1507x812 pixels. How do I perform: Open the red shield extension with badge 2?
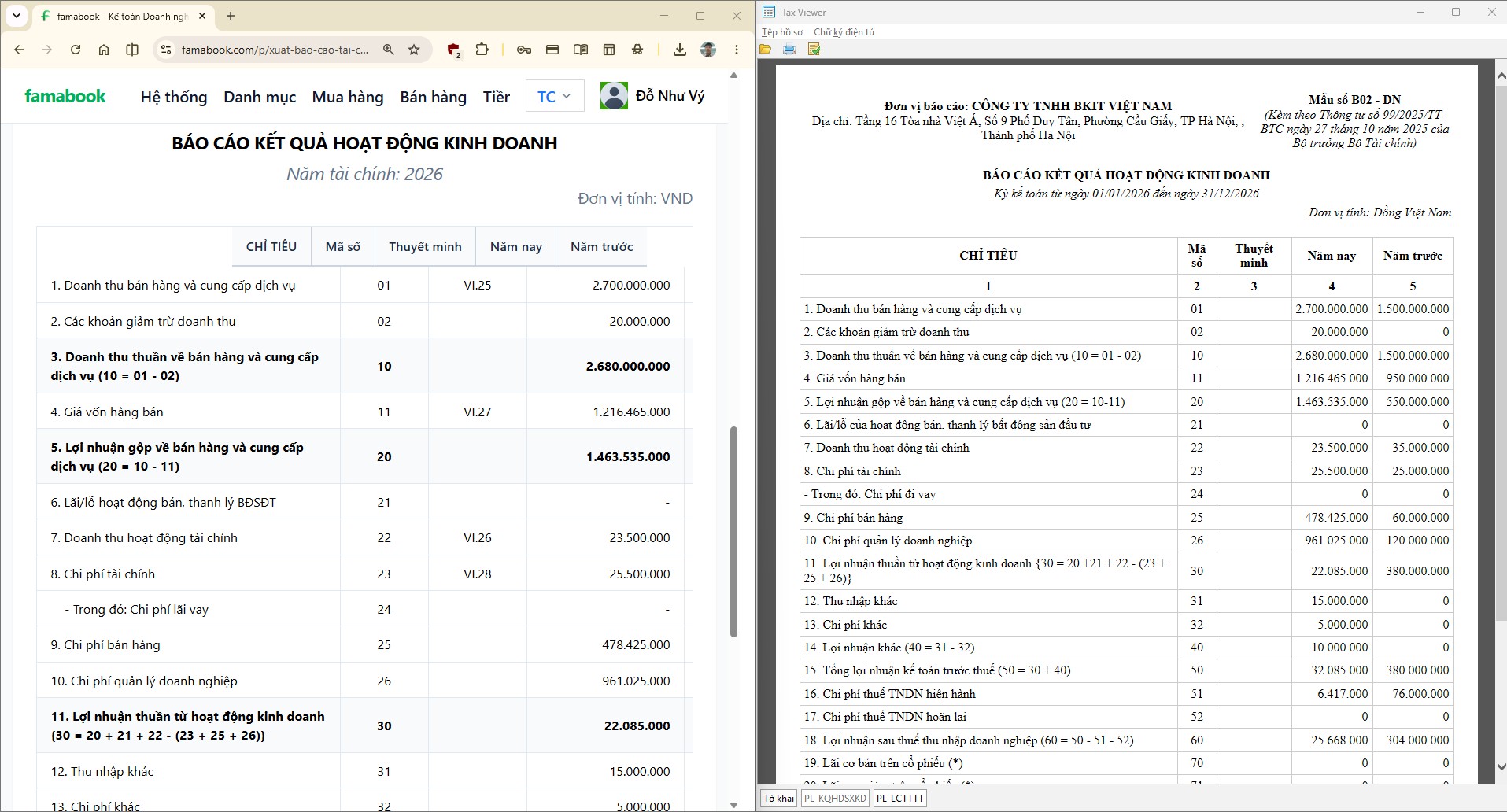point(454,50)
